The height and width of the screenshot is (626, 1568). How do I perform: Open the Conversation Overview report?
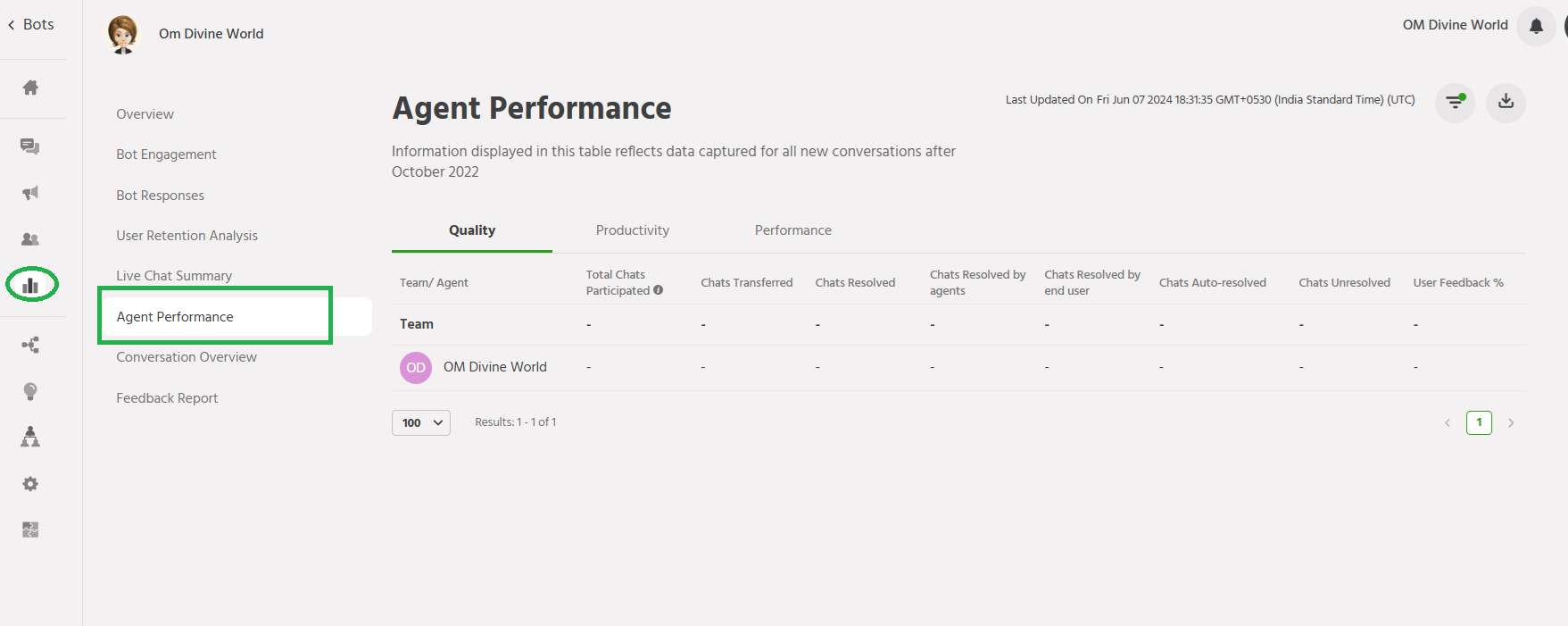click(x=187, y=357)
